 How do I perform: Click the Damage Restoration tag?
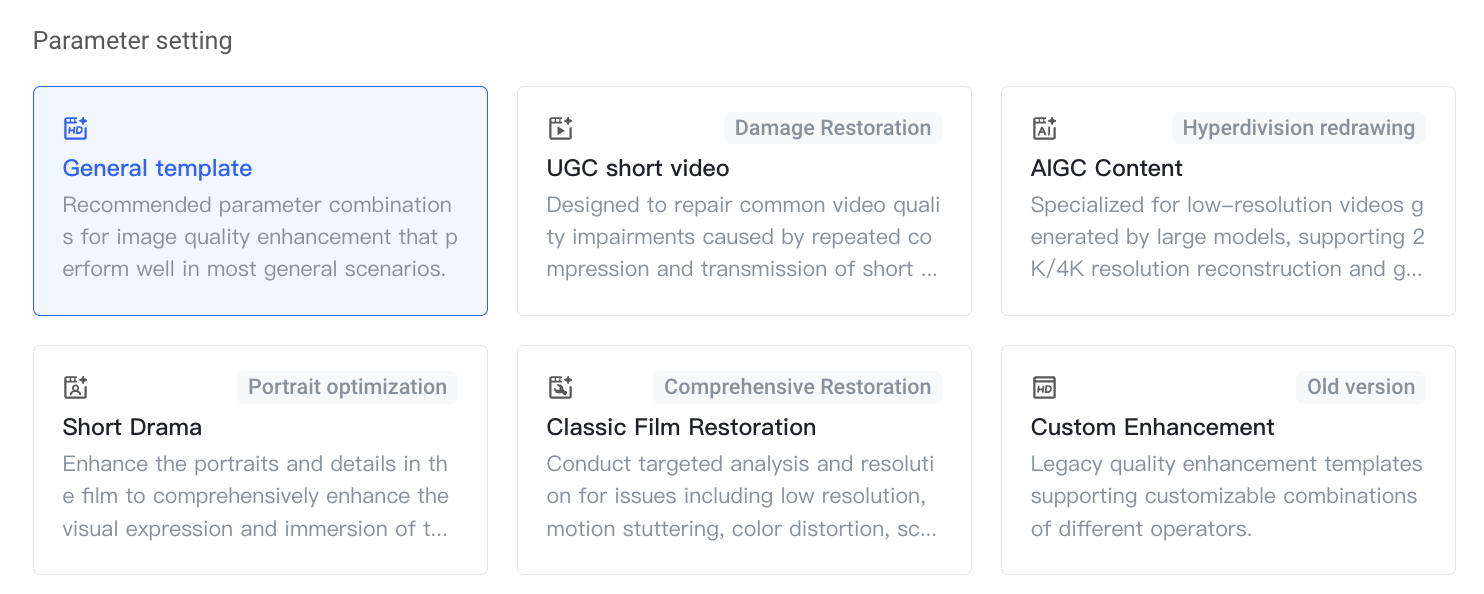click(x=833, y=128)
